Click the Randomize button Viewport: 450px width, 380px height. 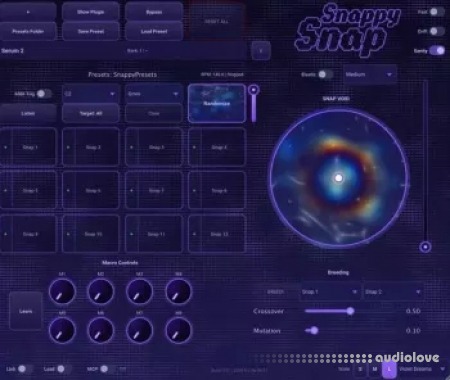[217, 103]
